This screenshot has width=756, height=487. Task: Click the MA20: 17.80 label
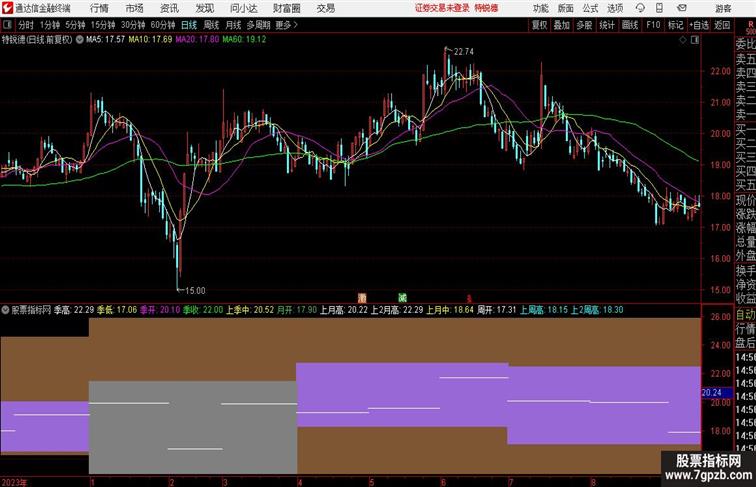[197, 40]
